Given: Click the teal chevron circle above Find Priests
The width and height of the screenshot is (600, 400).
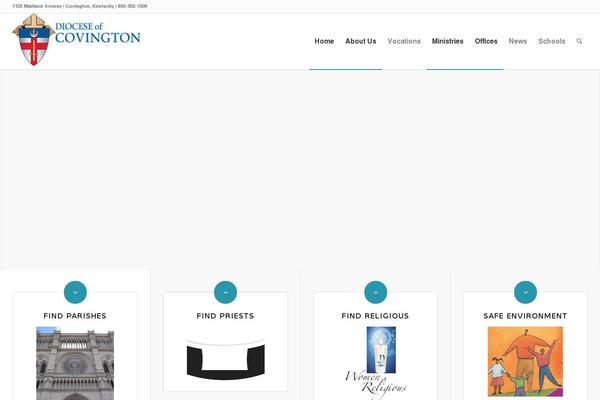Looking at the screenshot, I should [225, 292].
